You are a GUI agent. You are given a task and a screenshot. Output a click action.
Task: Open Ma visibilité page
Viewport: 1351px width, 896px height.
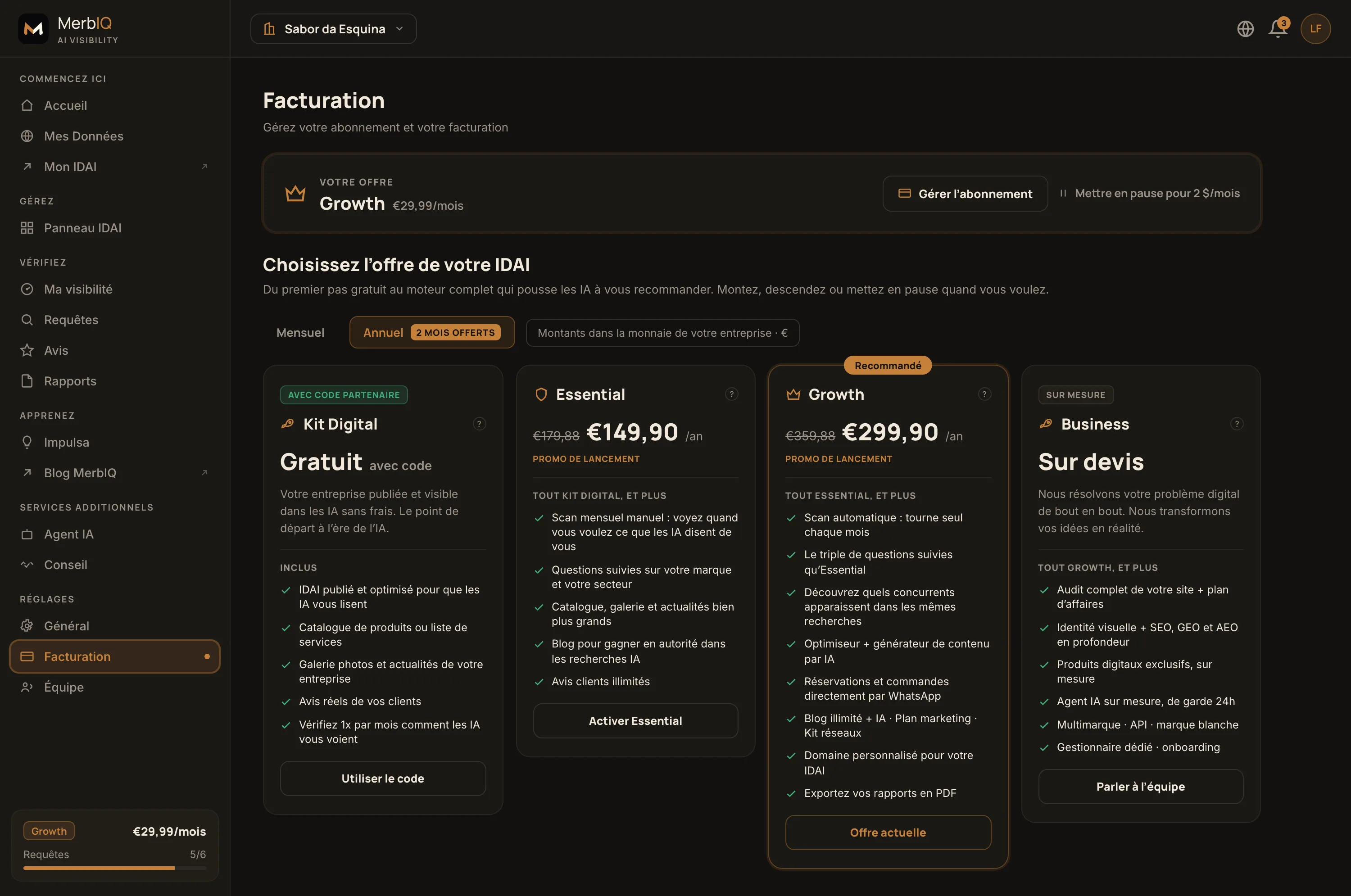click(115, 289)
